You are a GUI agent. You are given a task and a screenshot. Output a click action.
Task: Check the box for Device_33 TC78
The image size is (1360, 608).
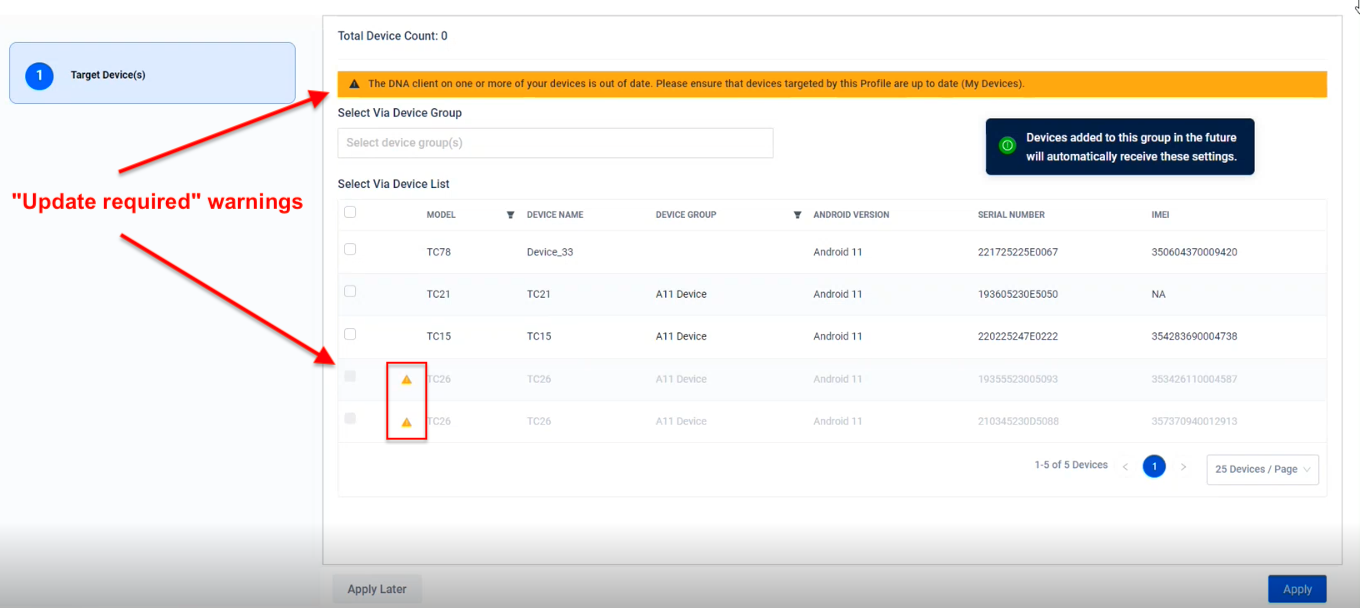coord(350,250)
